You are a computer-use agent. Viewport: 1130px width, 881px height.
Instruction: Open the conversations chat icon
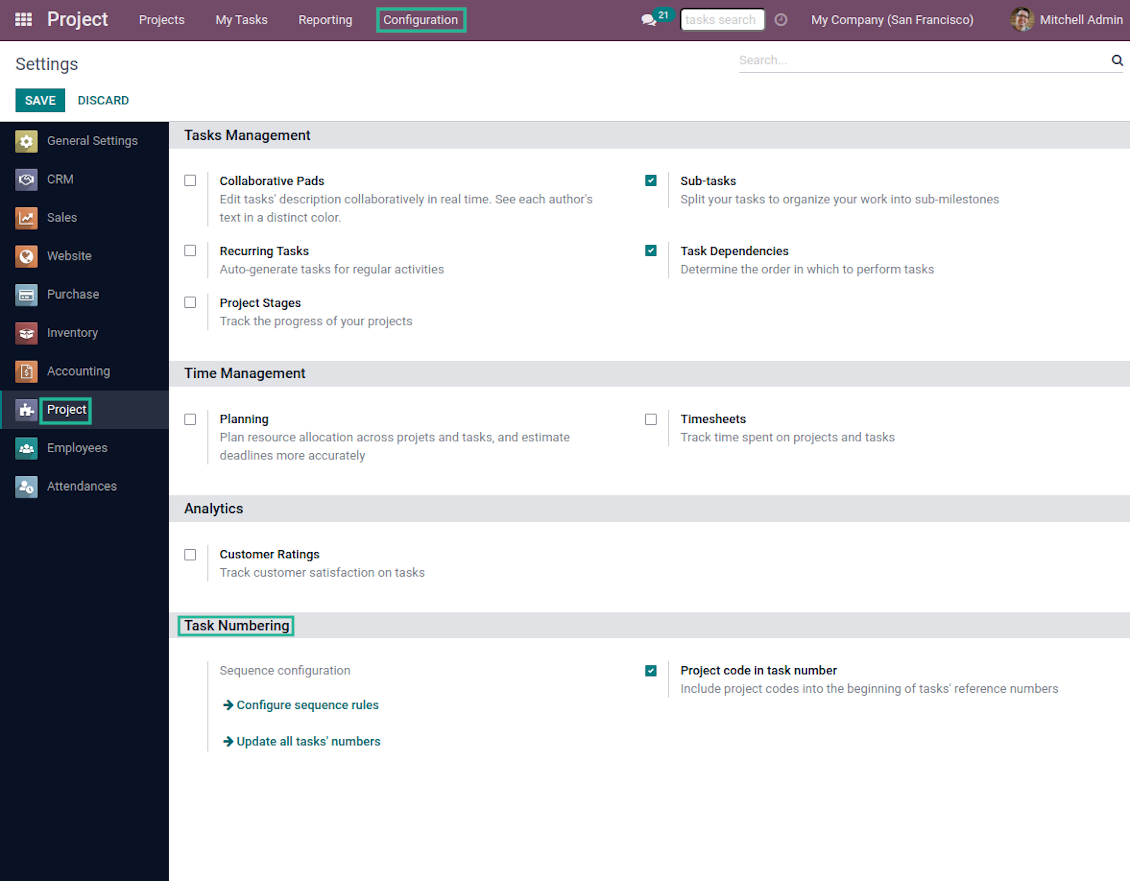649,20
